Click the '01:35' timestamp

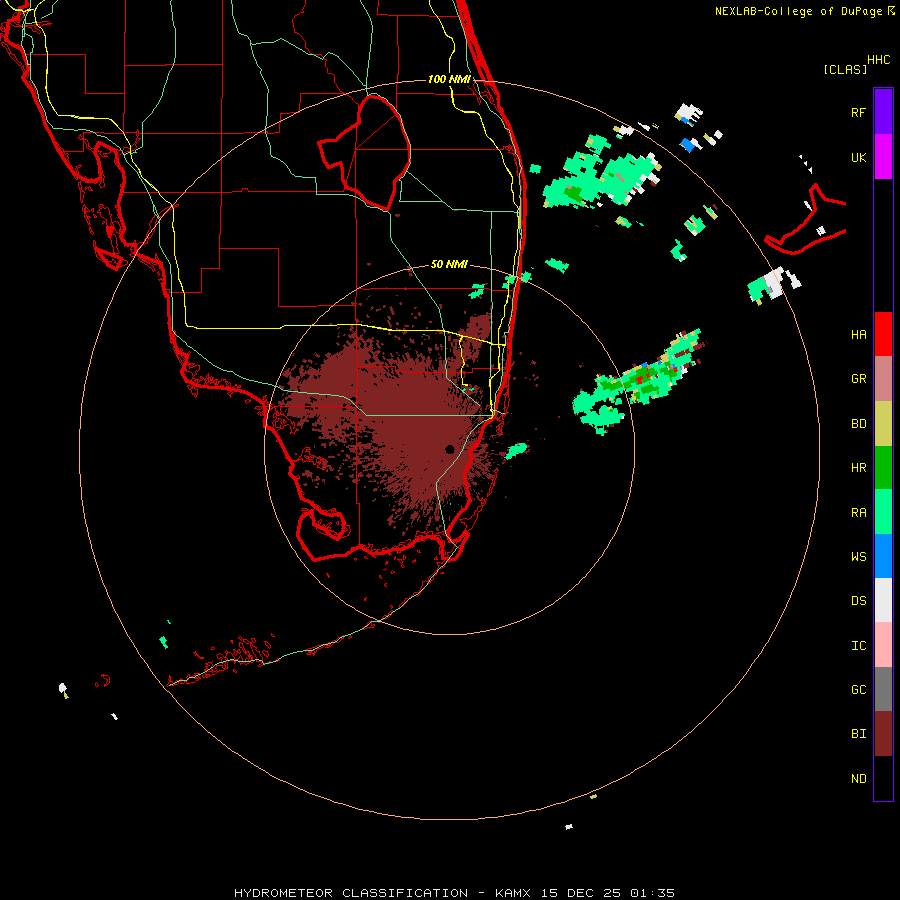pos(652,893)
